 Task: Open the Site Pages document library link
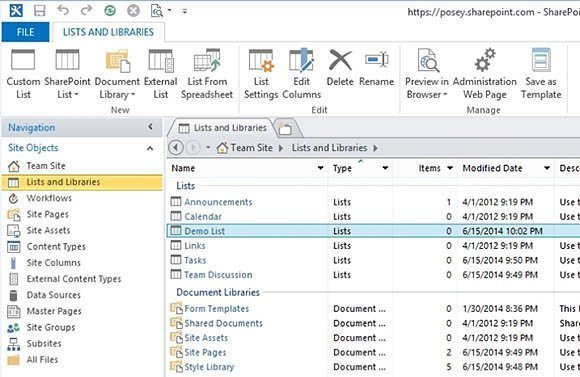(205, 353)
